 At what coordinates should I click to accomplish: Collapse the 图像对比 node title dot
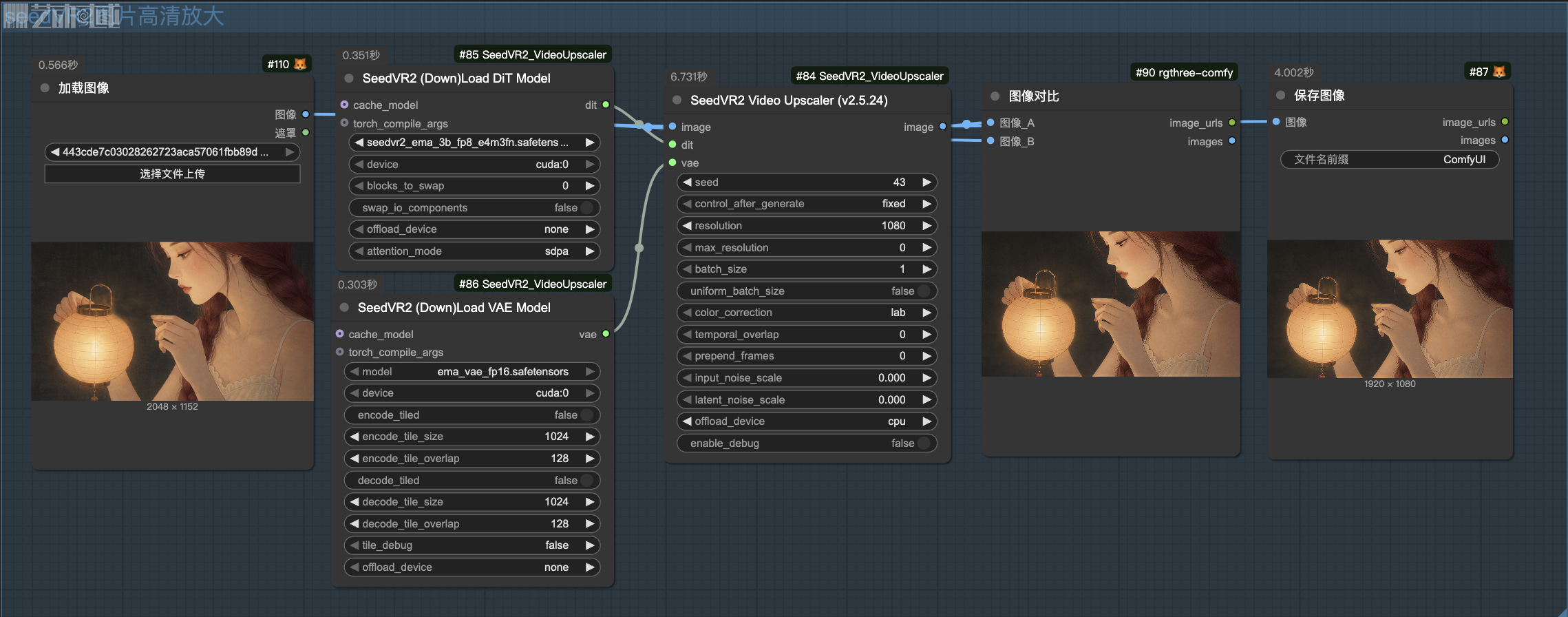pos(995,96)
